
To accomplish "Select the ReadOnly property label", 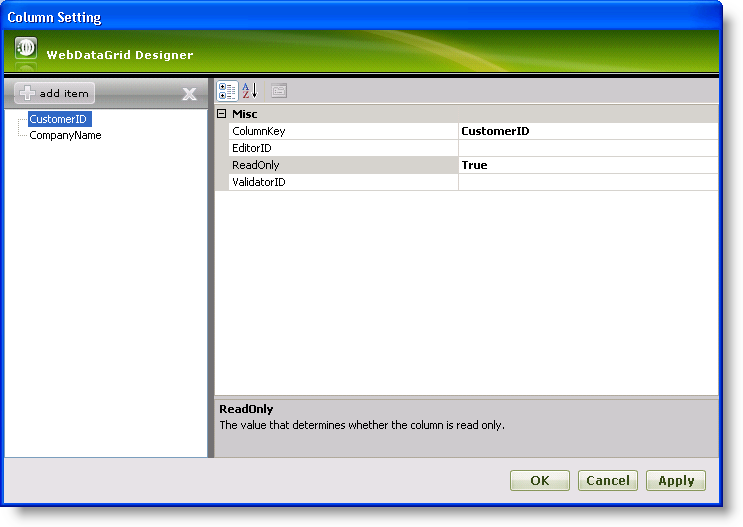I will (344, 165).
